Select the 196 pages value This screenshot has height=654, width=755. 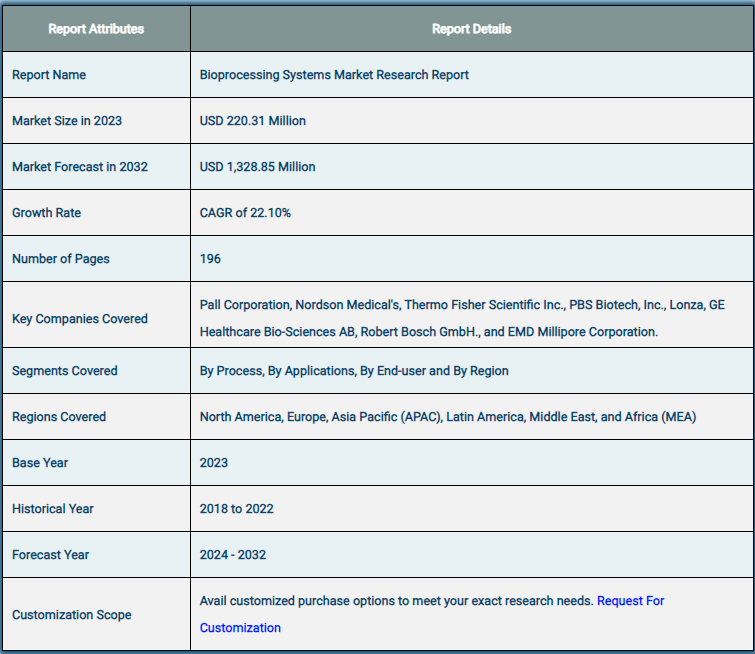[x=210, y=259]
